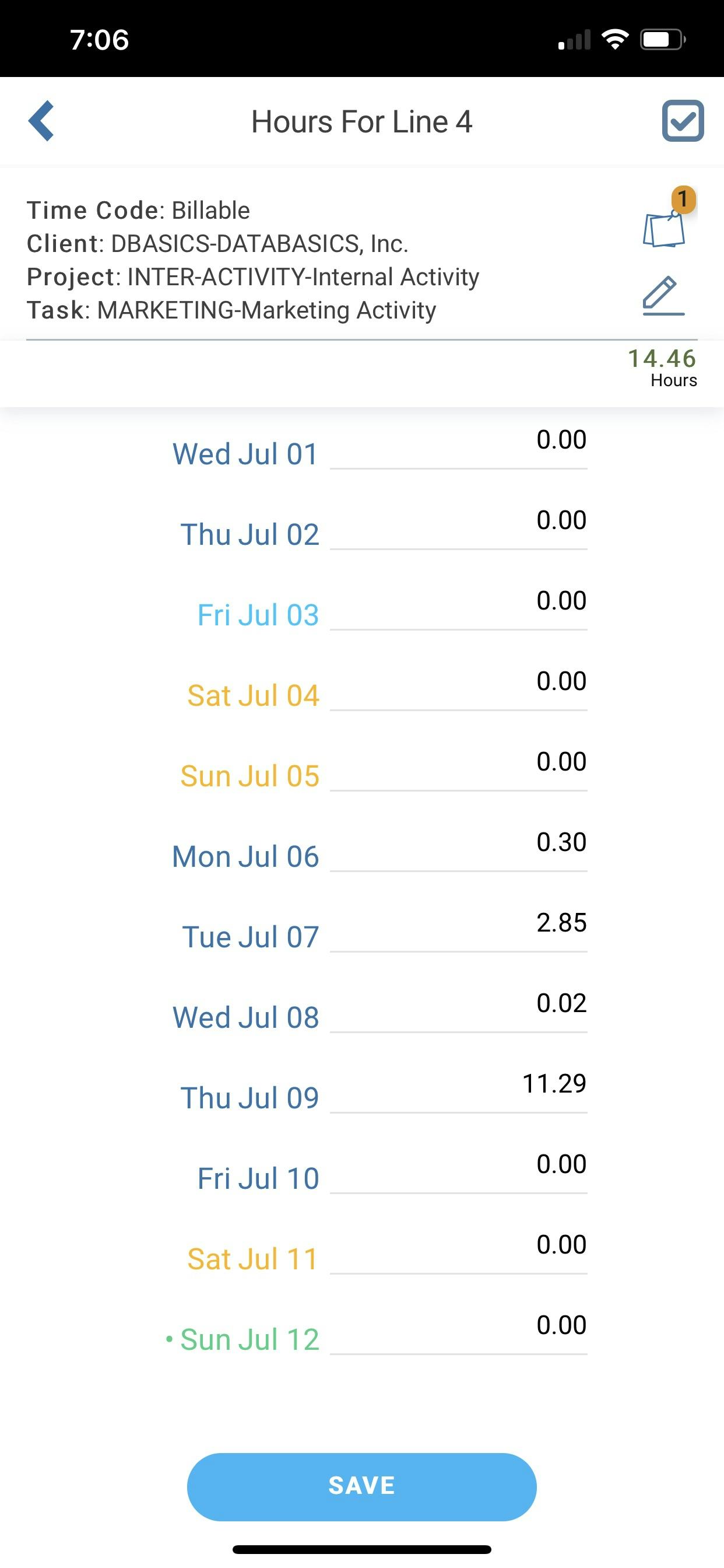Tap the back chevron arrow
The width and height of the screenshot is (724, 1568).
pyautogui.click(x=41, y=121)
